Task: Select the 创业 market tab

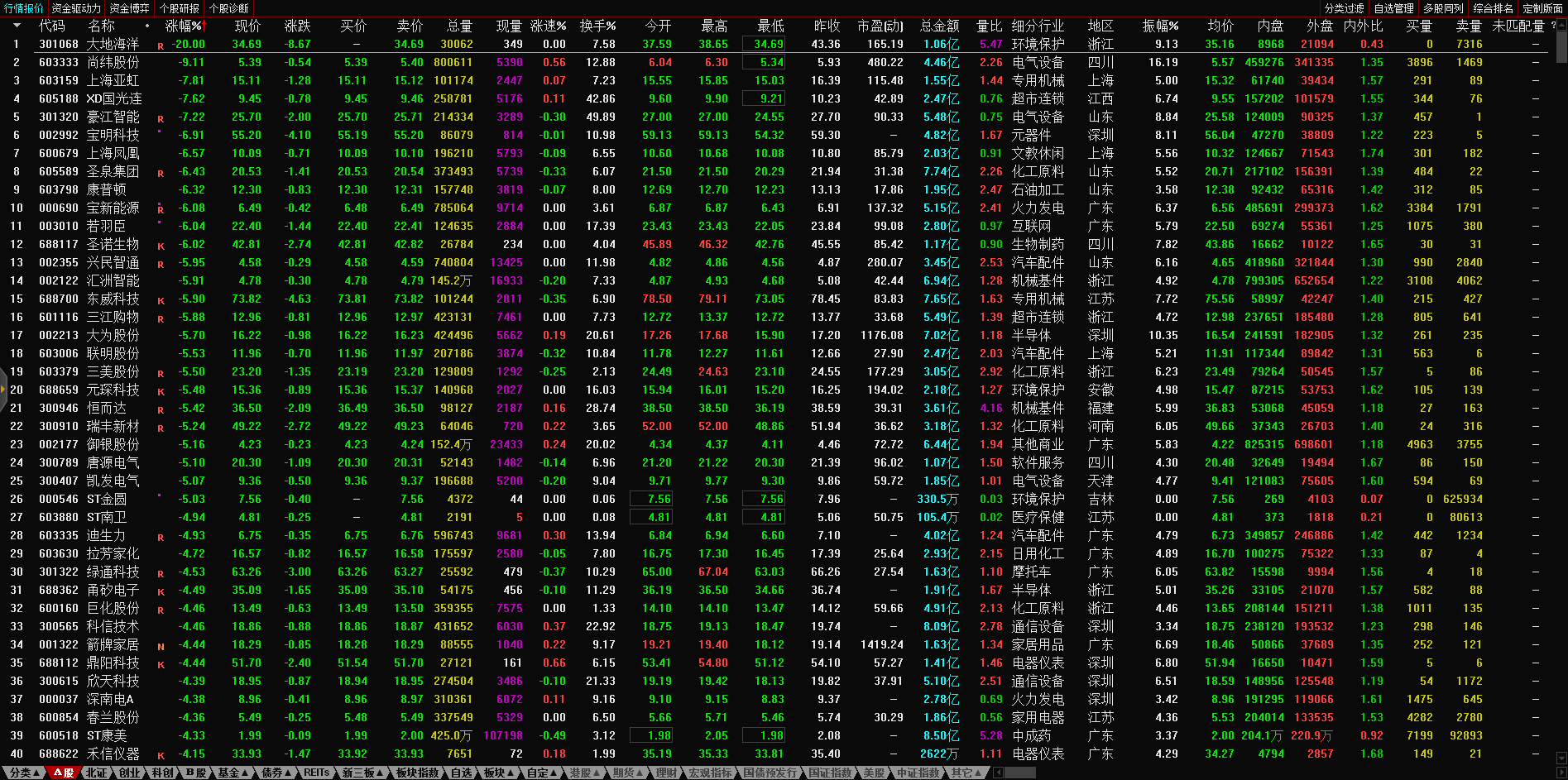Action: click(130, 773)
